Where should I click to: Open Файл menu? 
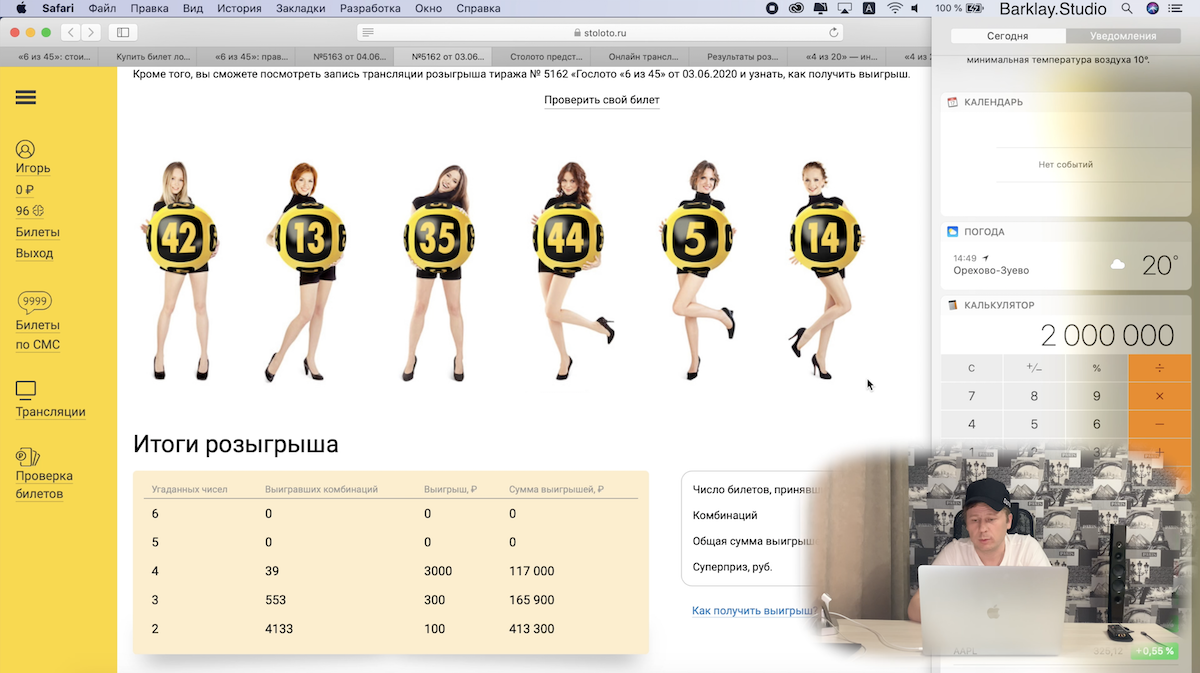102,8
